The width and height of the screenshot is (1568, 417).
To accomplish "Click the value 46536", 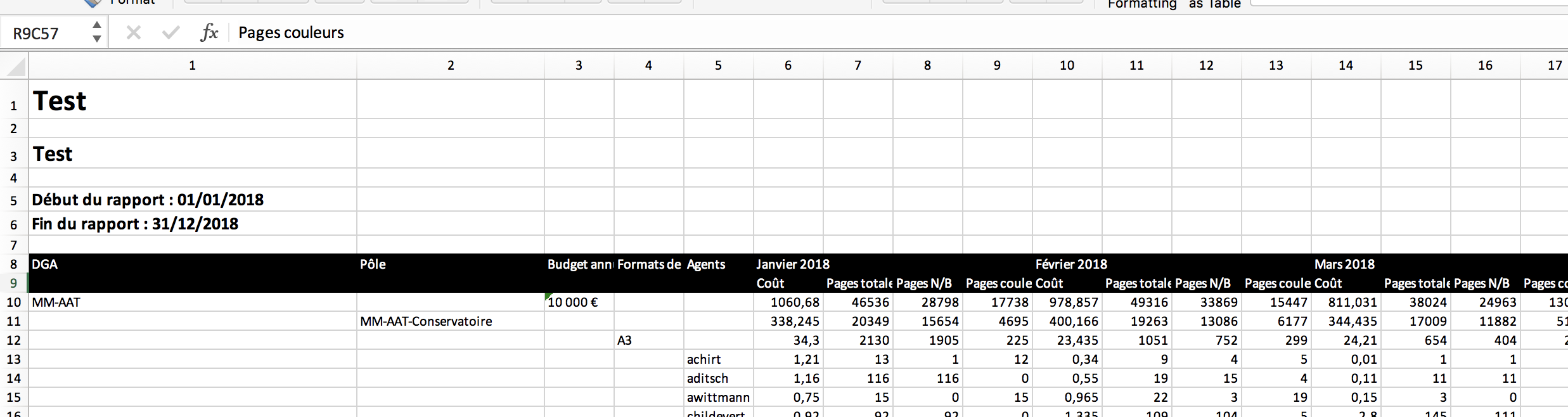I will (858, 302).
